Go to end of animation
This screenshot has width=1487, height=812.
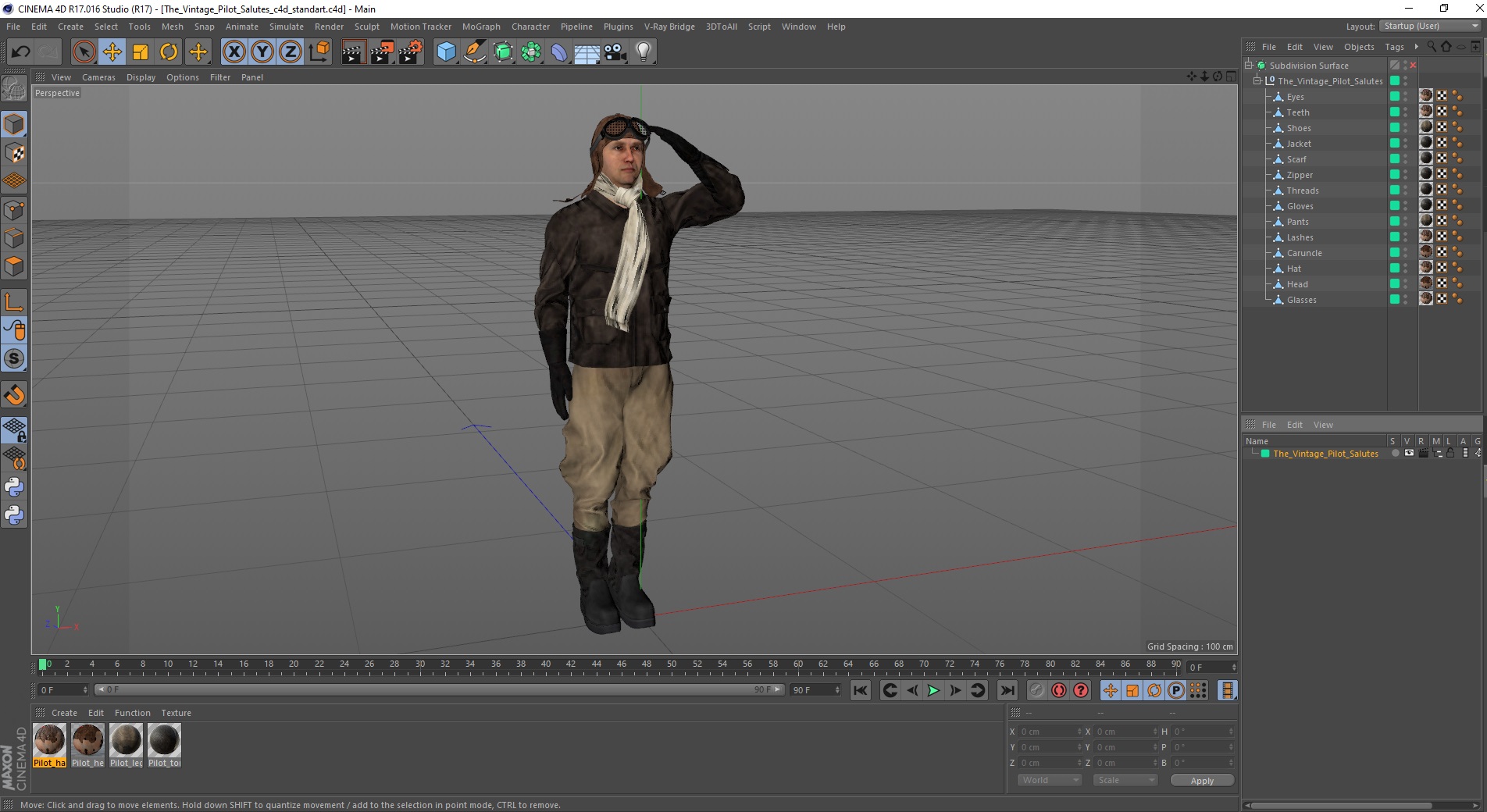1007,690
